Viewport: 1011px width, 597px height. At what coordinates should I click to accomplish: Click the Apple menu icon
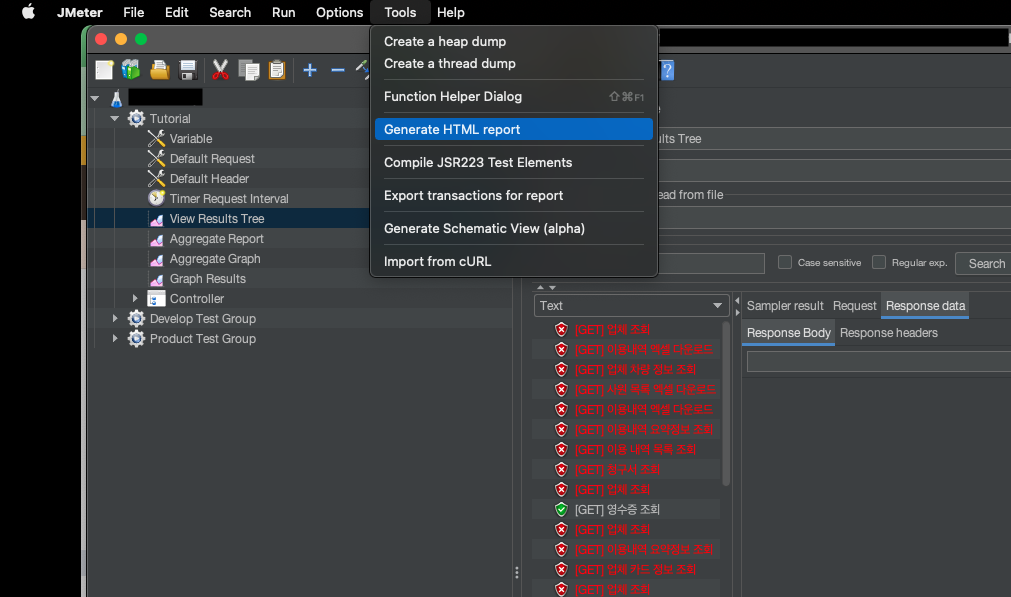click(x=28, y=12)
